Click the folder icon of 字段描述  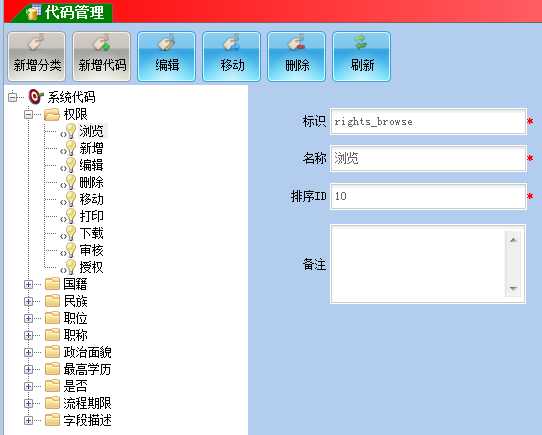[52, 420]
